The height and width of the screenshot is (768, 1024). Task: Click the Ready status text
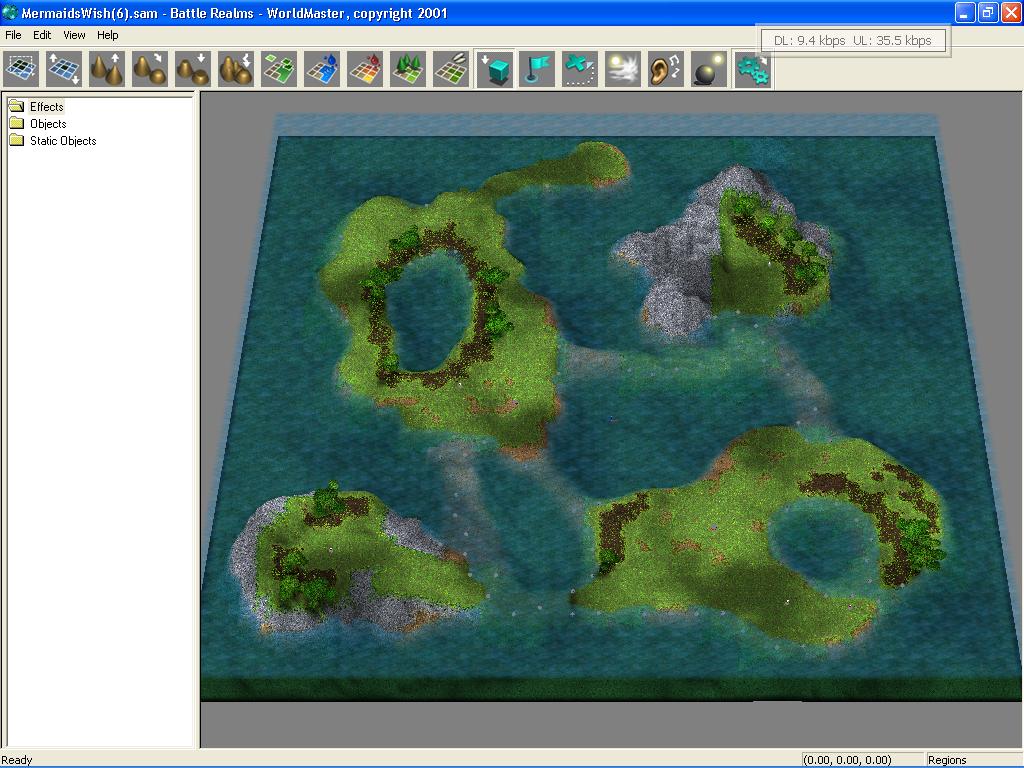tap(17, 760)
